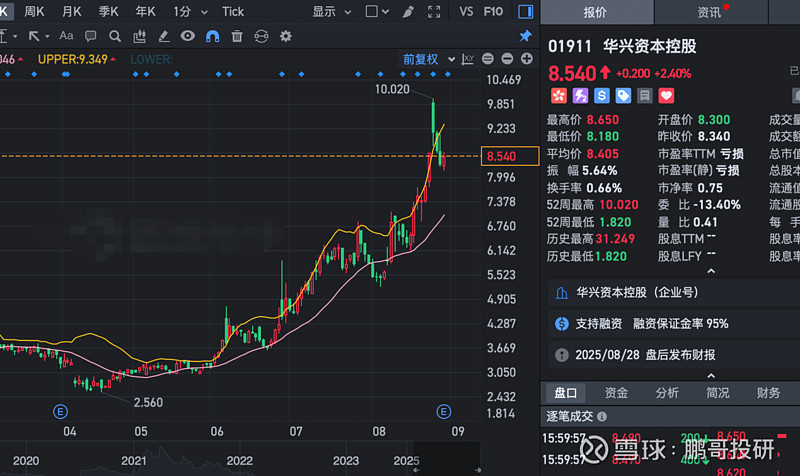Pin the drawing toolbar
Image resolution: width=800 pixels, height=476 pixels.
point(525,36)
